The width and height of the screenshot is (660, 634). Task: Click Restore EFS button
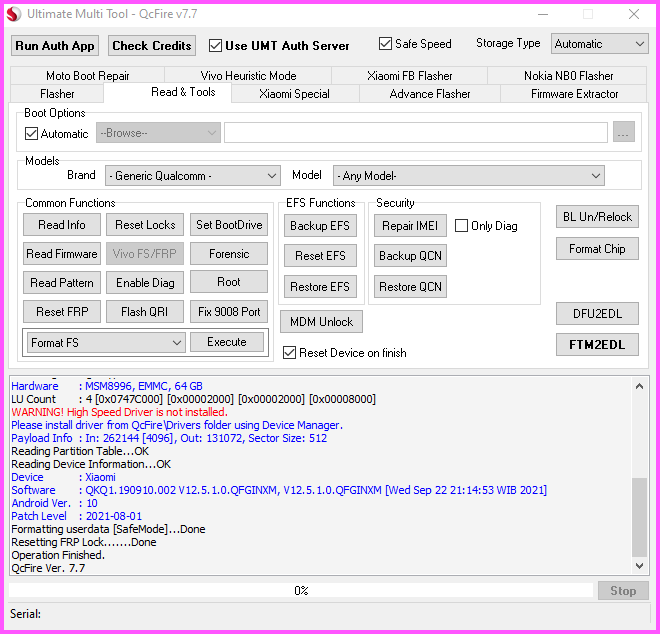(320, 287)
